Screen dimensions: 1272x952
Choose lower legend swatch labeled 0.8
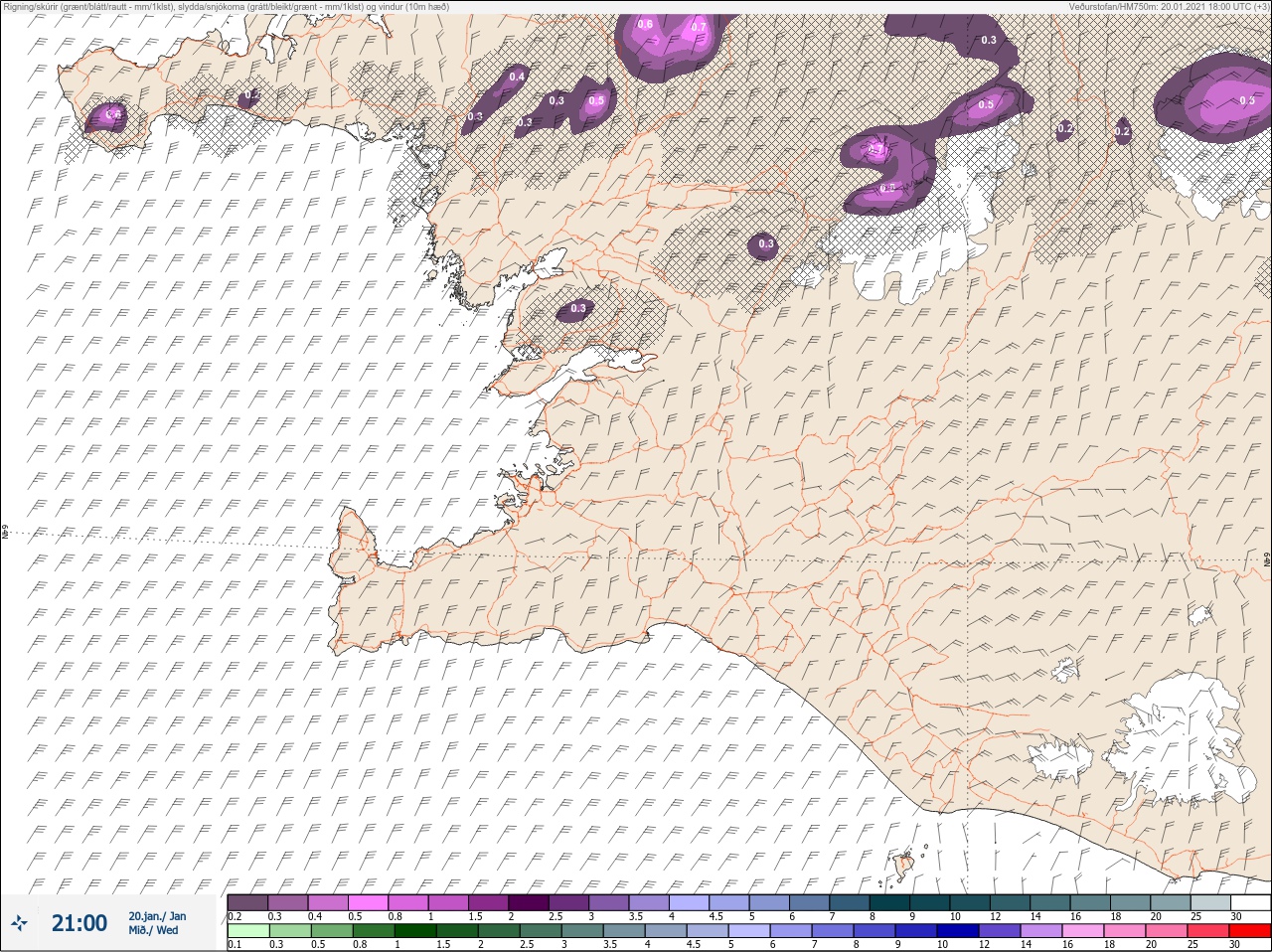pos(373,931)
